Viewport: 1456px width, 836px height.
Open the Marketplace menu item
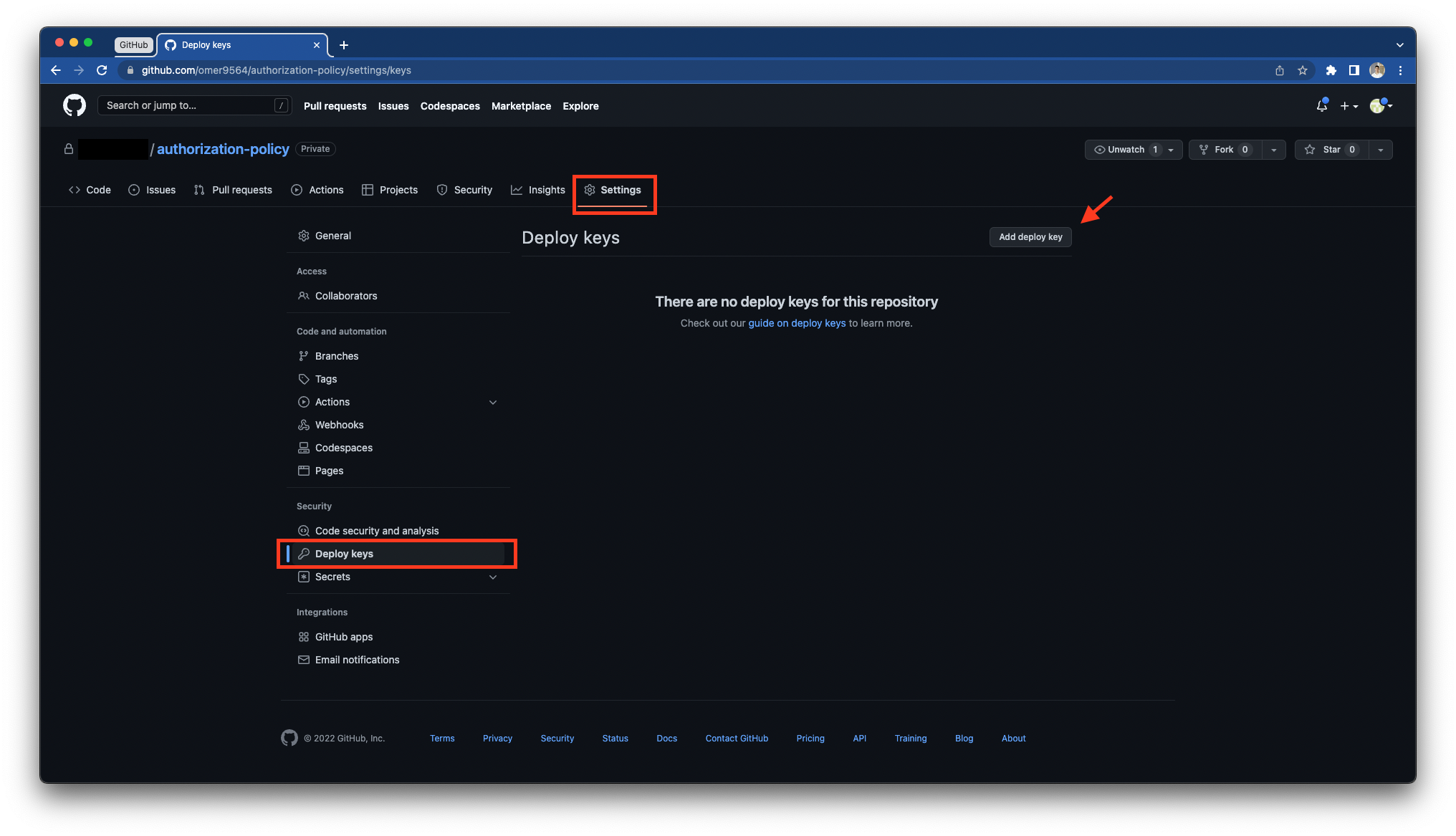point(521,105)
